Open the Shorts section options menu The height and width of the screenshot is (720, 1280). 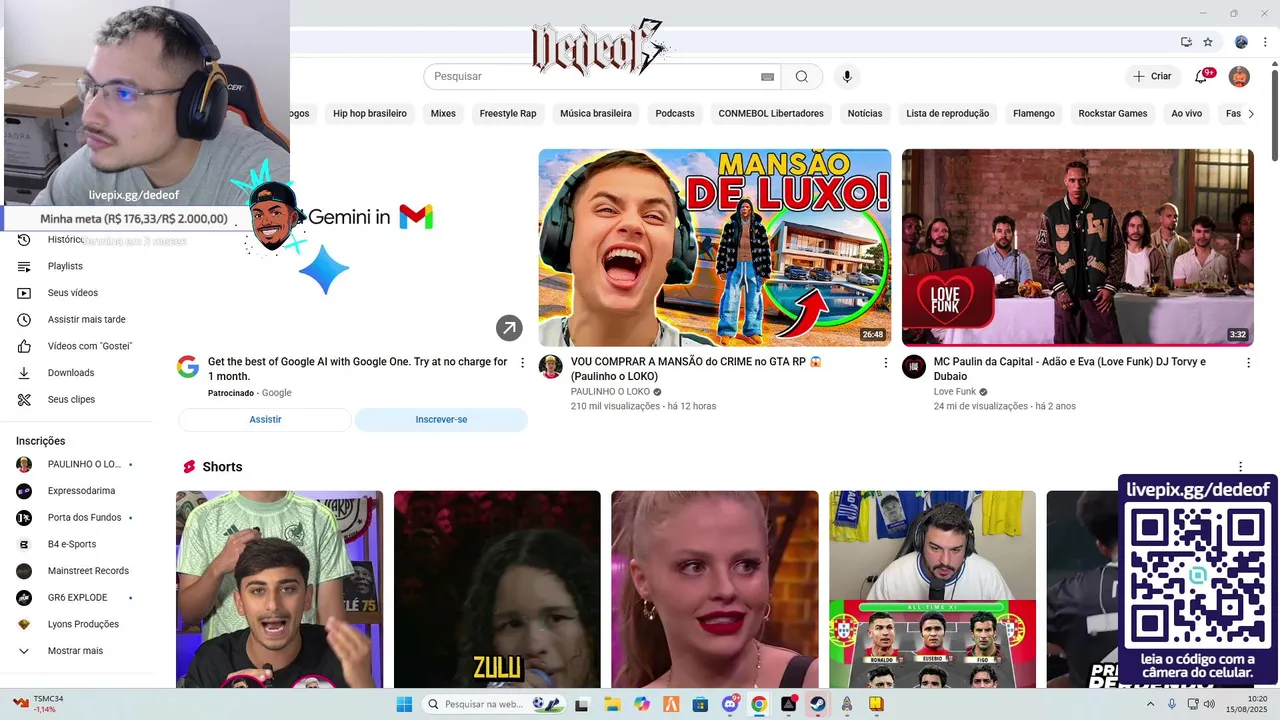pos(1240,467)
